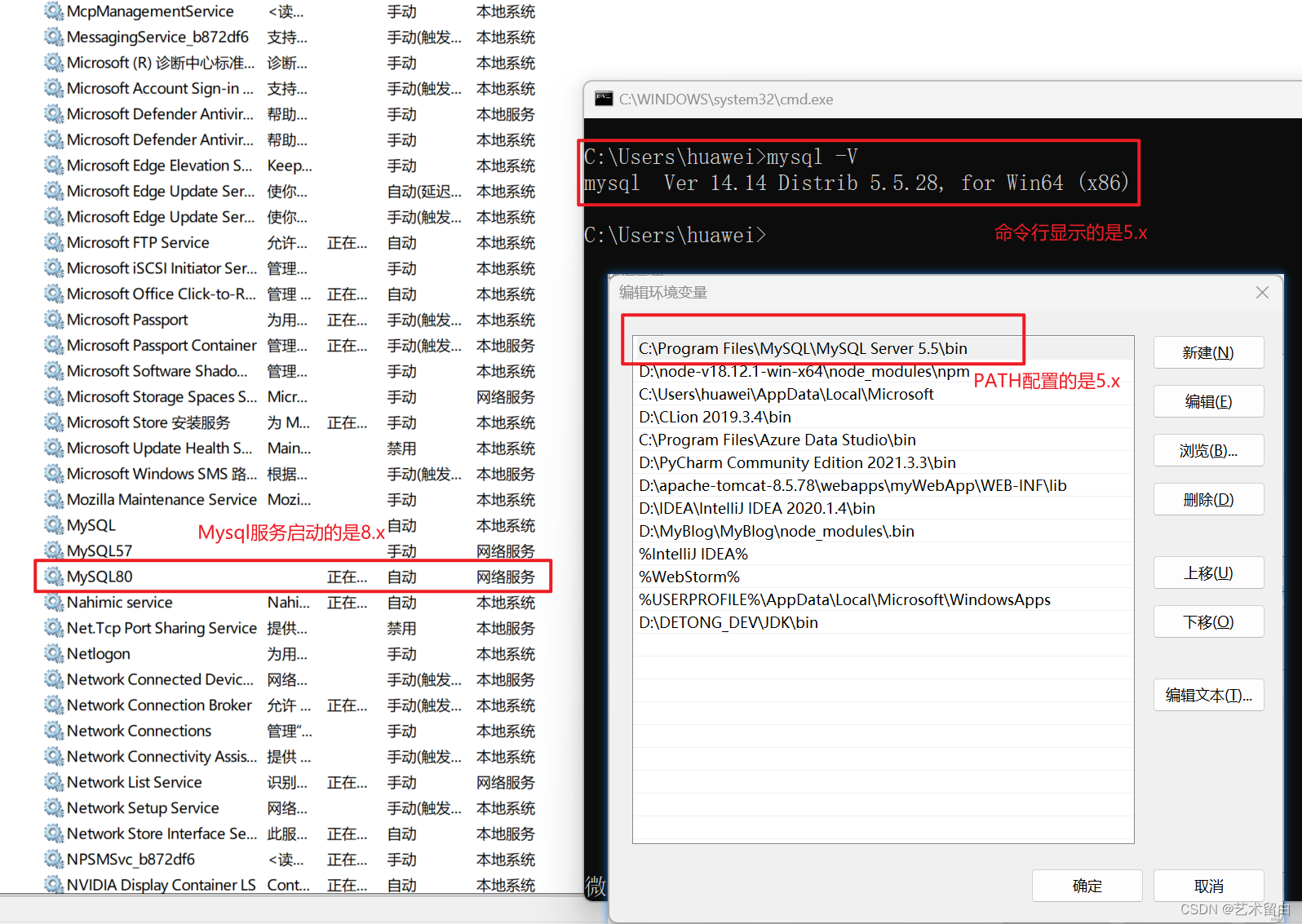
Task: Click the gear icon for NVIDIA Display Container LS
Action: 54,885
